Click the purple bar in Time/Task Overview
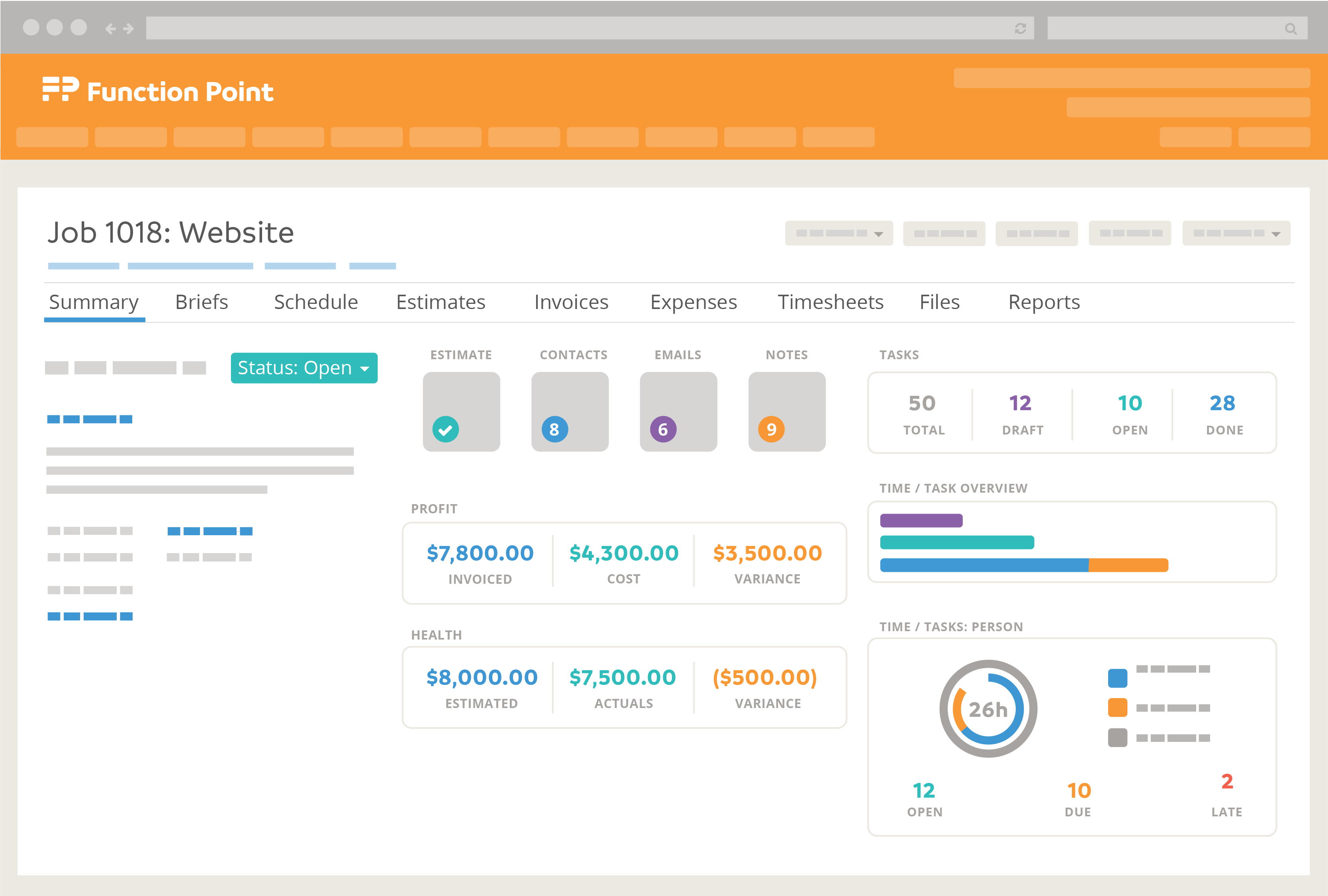Image resolution: width=1328 pixels, height=896 pixels. [921, 520]
